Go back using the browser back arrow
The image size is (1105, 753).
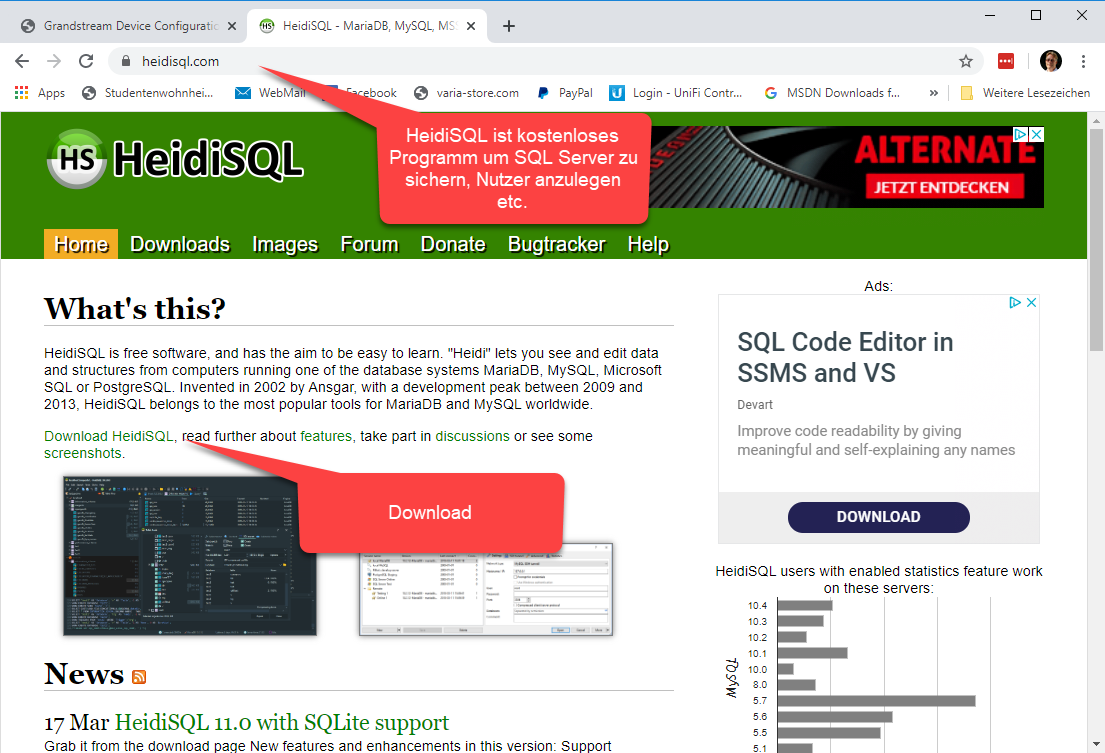pyautogui.click(x=22, y=61)
